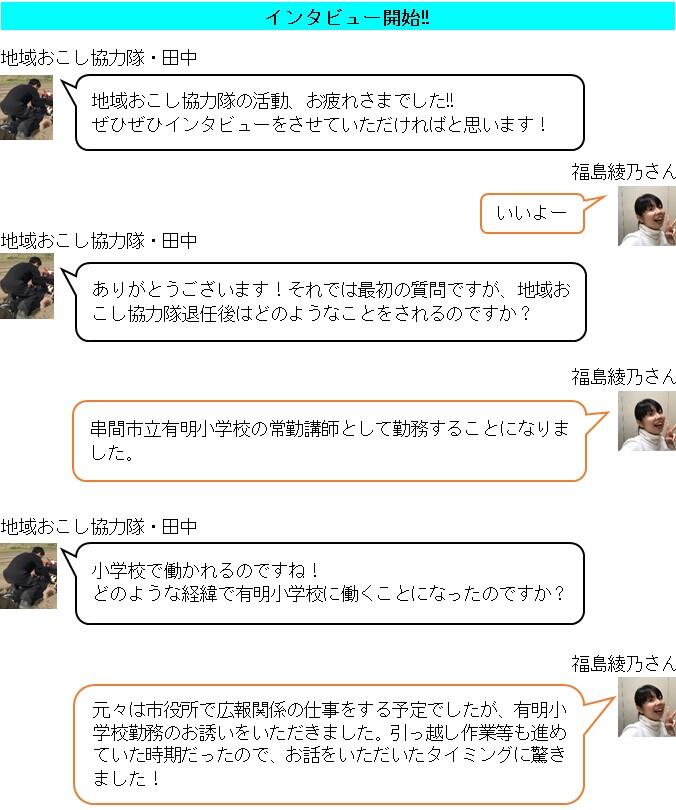
Task: Click the first 地域おこし協力隊・田中 name label
Action: click(99, 58)
